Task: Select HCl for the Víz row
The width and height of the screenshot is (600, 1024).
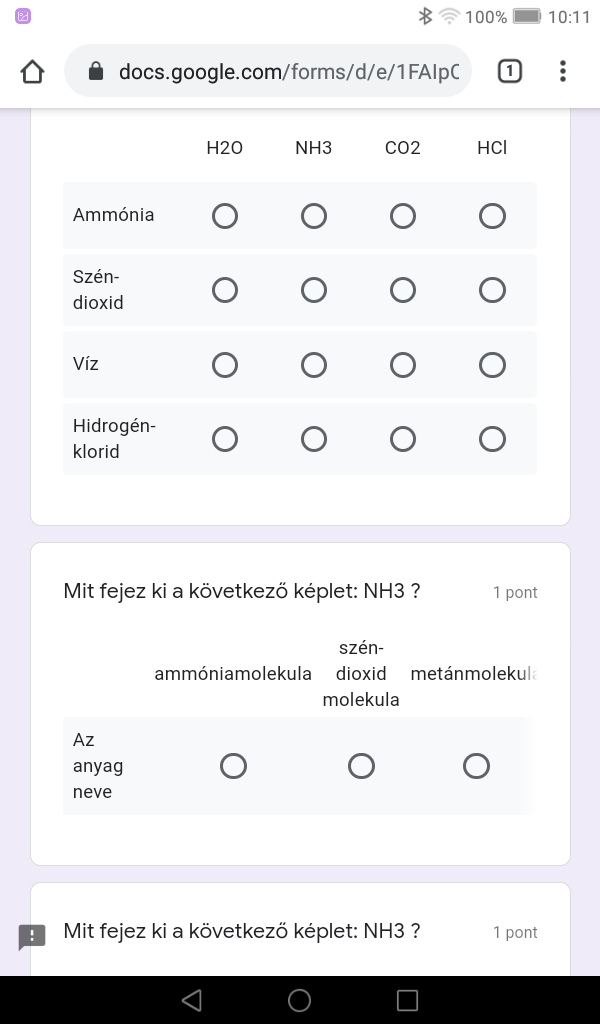Action: pyautogui.click(x=492, y=365)
